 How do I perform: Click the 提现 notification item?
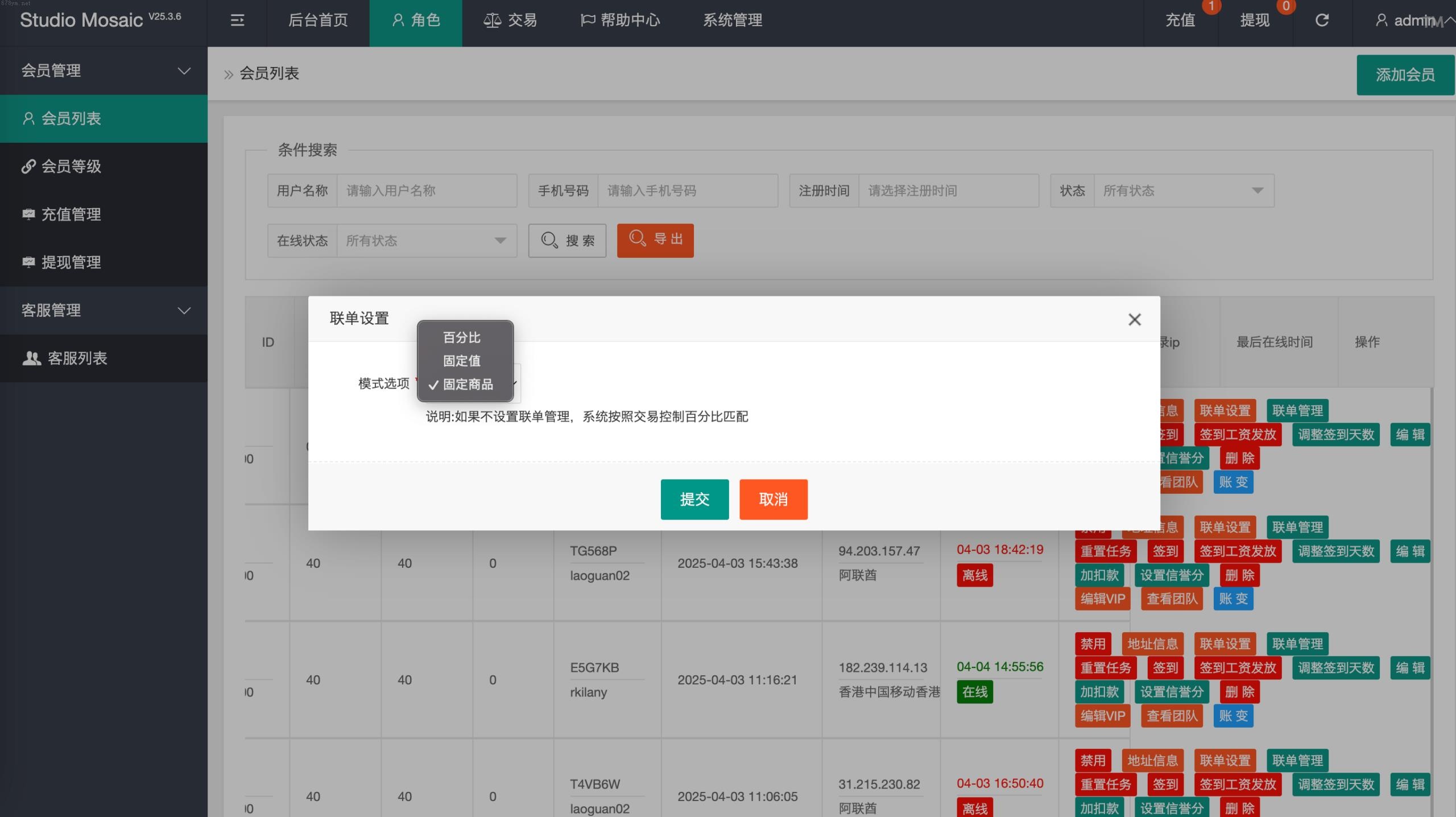(1255, 20)
